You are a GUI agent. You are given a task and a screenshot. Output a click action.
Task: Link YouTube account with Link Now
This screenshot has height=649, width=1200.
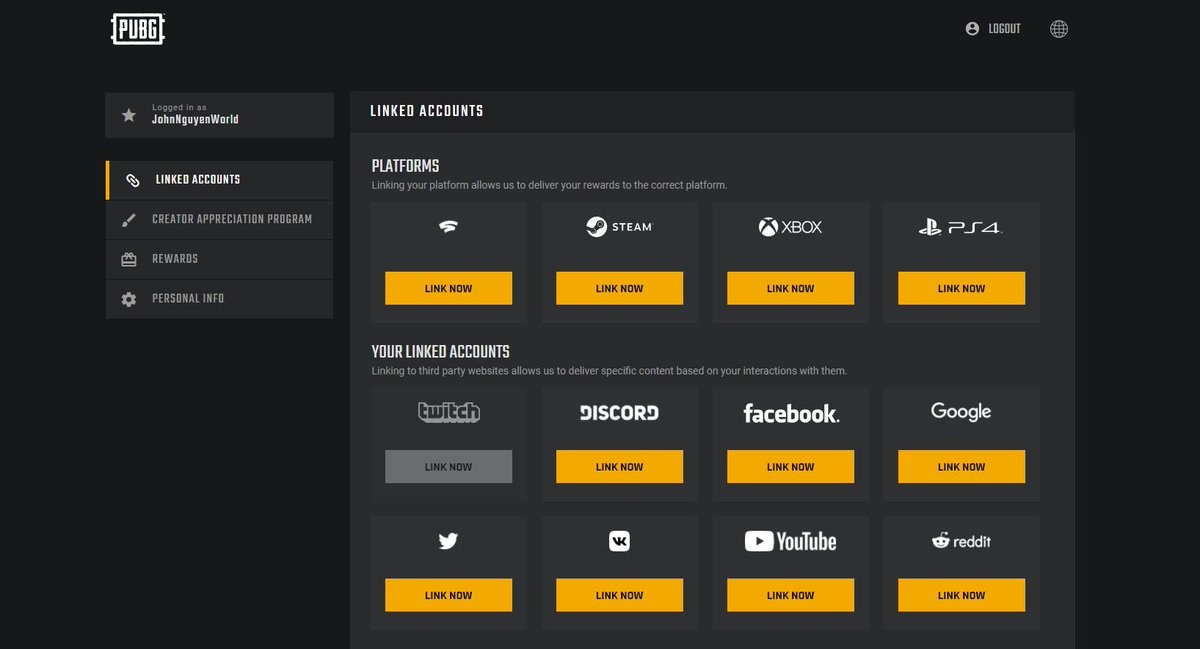click(x=790, y=595)
